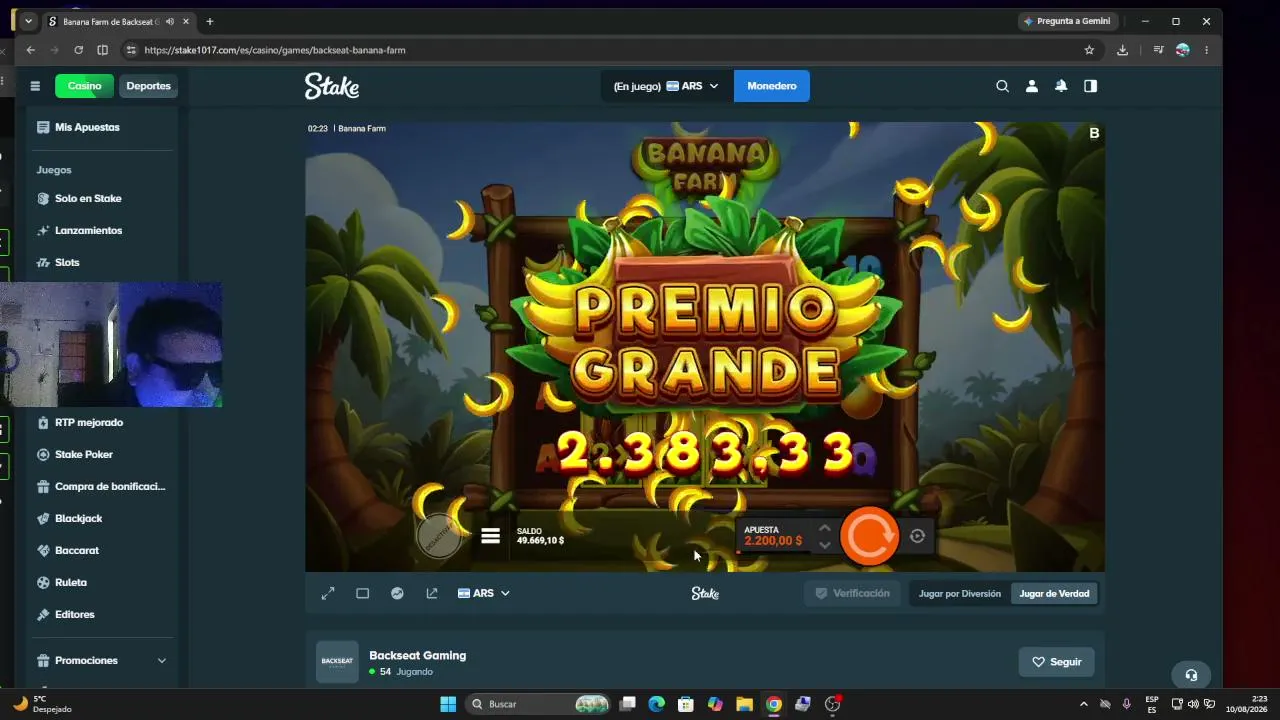Screen dimensions: 1280x720
Task: Toggle the right side panel icon
Action: (x=1090, y=86)
